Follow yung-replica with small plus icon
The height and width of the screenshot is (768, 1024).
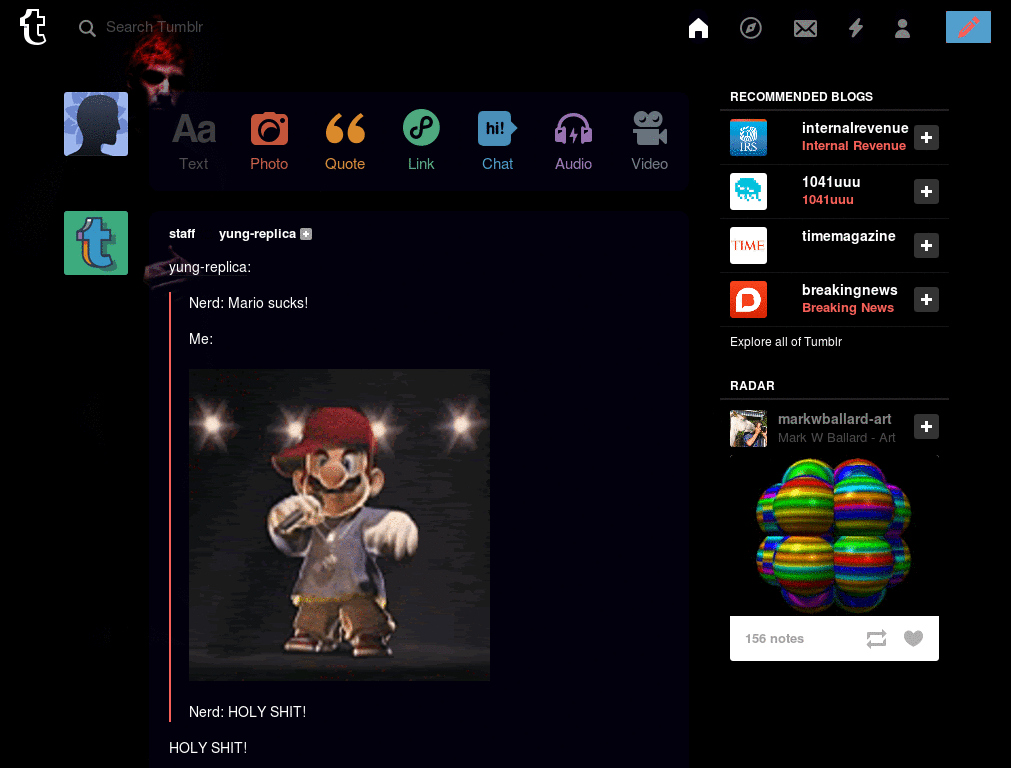tap(306, 234)
